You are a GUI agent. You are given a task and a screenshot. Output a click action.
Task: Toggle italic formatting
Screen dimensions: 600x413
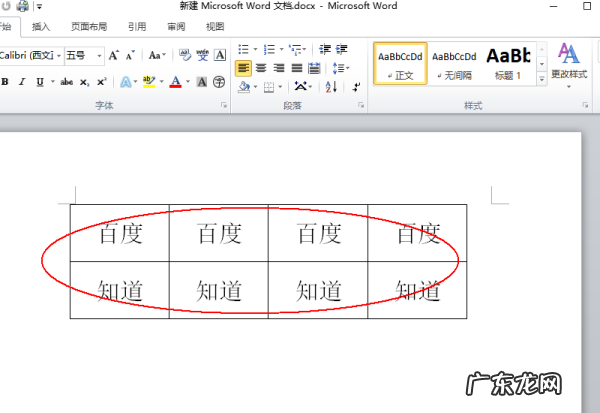pyautogui.click(x=22, y=82)
